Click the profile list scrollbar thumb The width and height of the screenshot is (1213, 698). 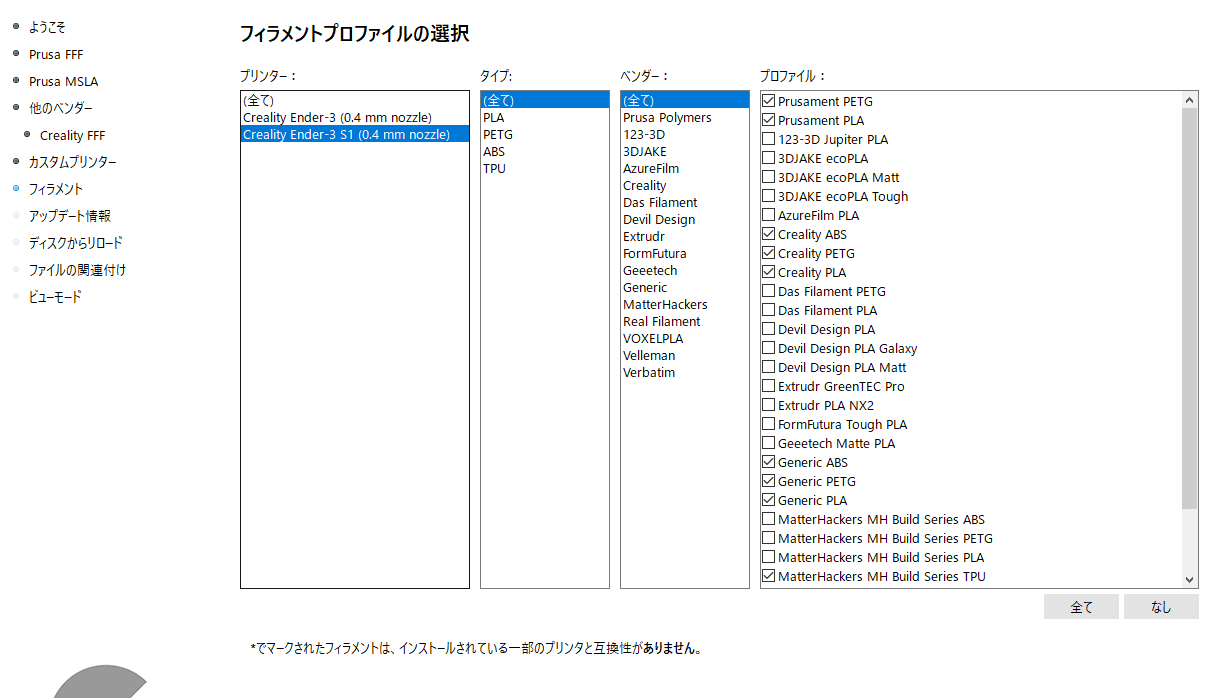1189,308
